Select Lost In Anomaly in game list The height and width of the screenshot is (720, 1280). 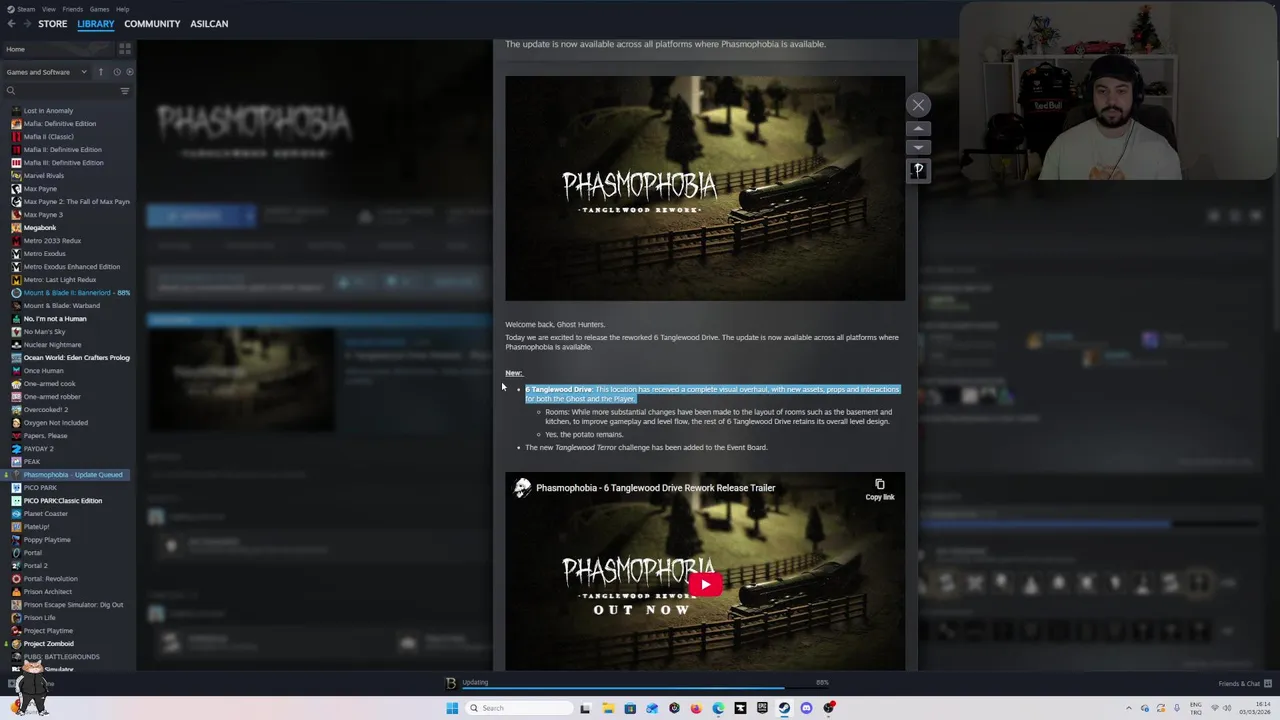tap(48, 111)
